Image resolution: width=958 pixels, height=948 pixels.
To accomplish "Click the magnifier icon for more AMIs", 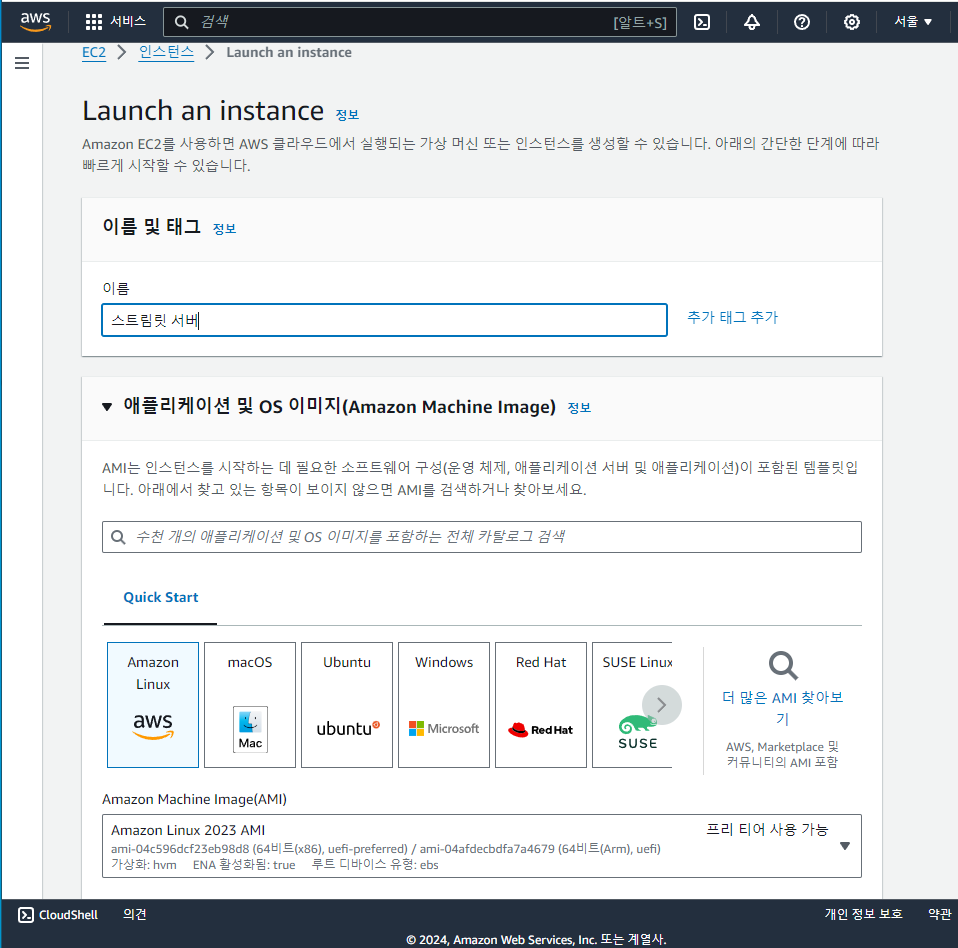I will [783, 665].
